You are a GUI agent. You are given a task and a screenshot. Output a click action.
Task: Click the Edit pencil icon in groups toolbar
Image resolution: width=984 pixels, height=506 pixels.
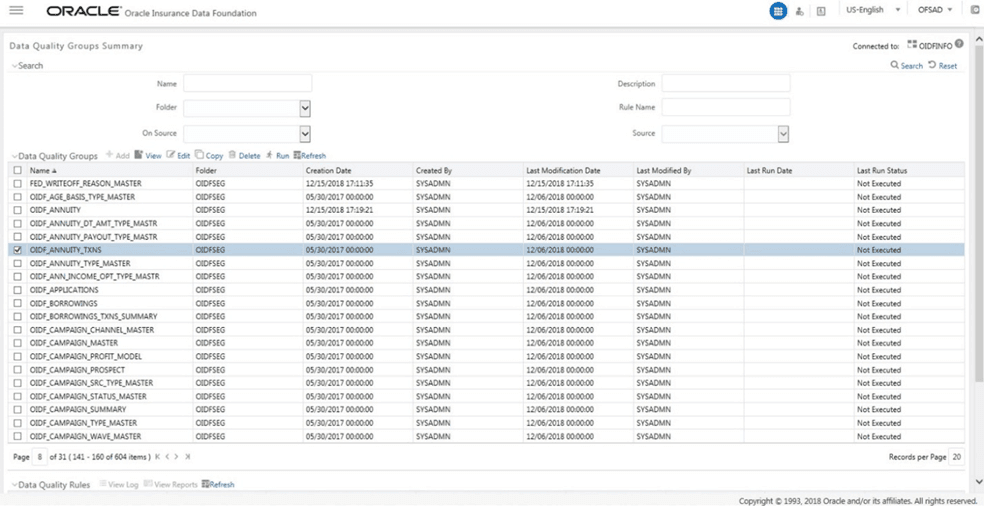(170, 154)
